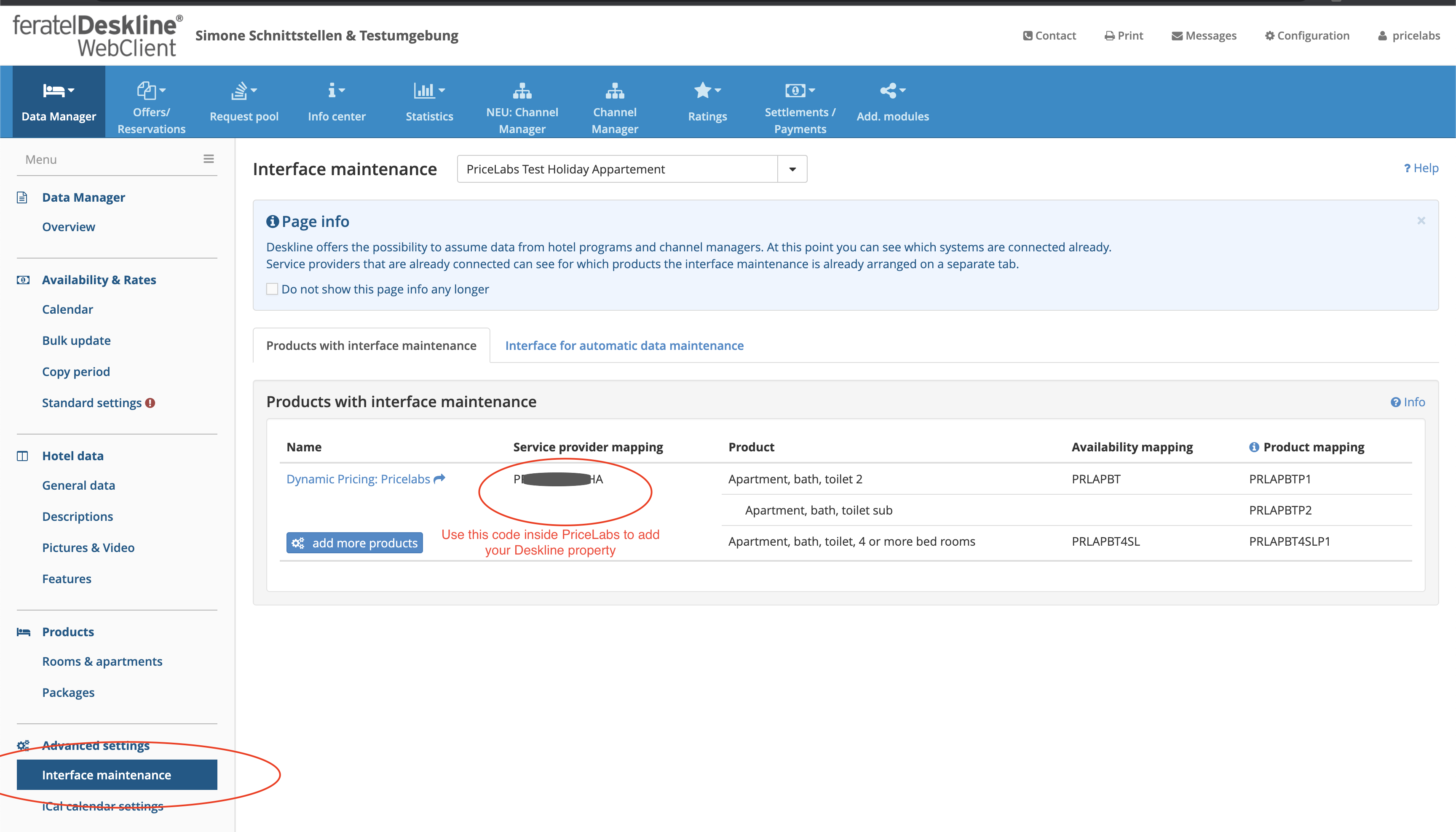This screenshot has height=832, width=1456.
Task: Click Hotel data book icon in sidebar
Action: point(22,456)
